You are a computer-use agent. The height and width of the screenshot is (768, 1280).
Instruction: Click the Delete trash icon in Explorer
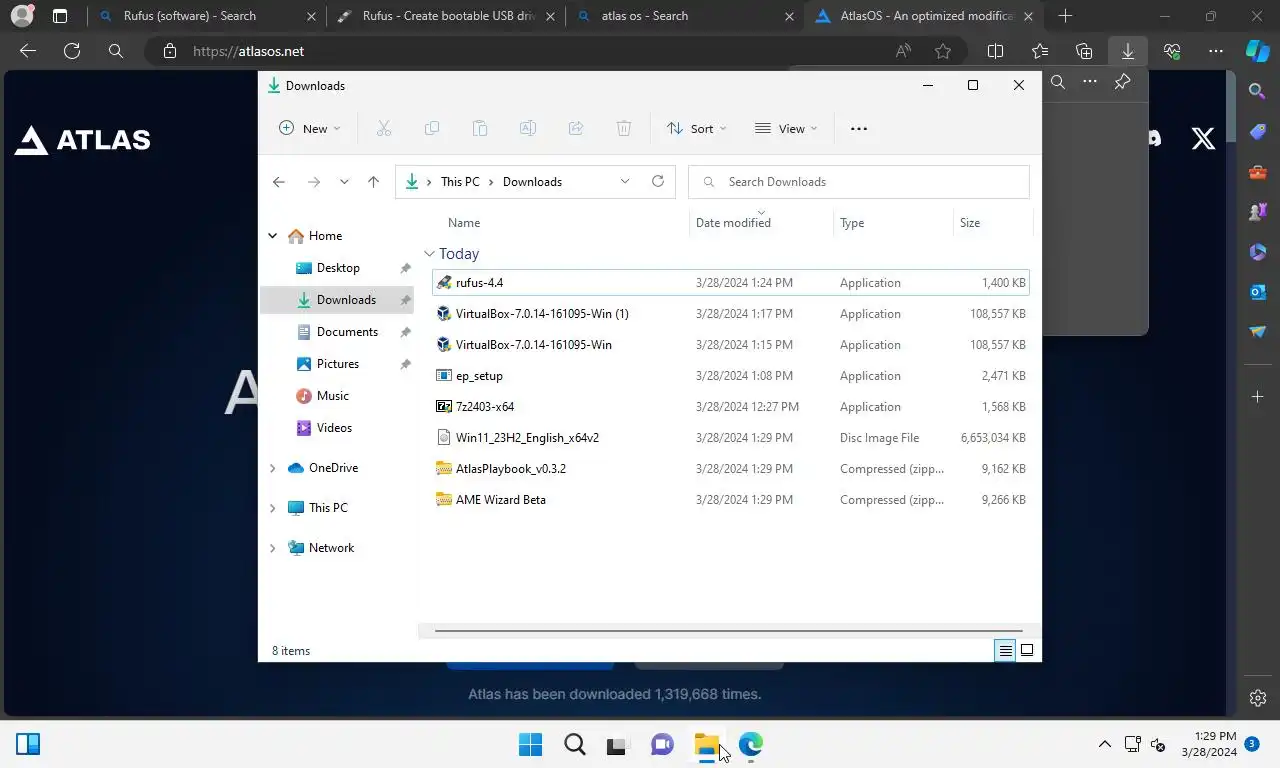624,128
